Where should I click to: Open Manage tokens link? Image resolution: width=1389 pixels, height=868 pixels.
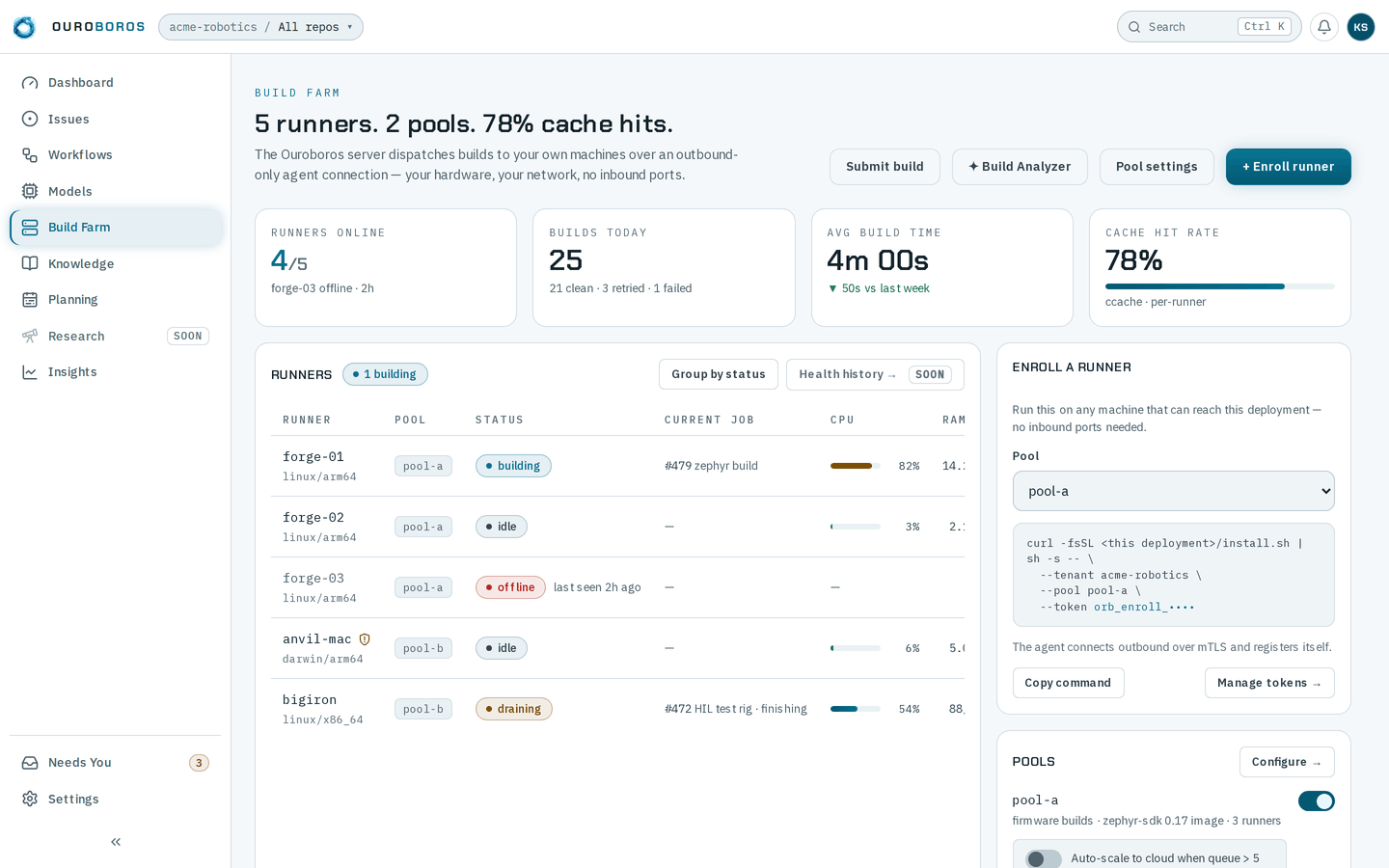(1269, 683)
